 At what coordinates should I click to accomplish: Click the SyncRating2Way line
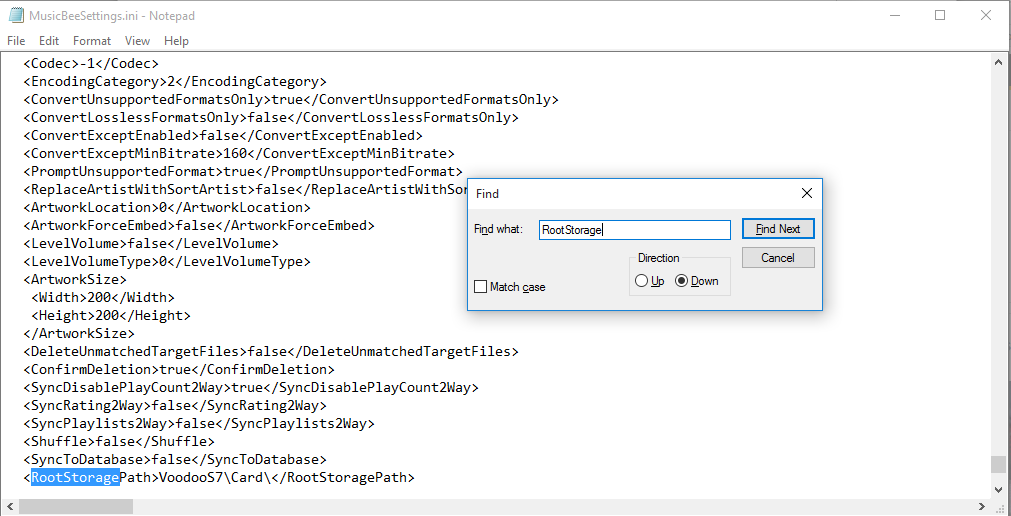tap(175, 406)
